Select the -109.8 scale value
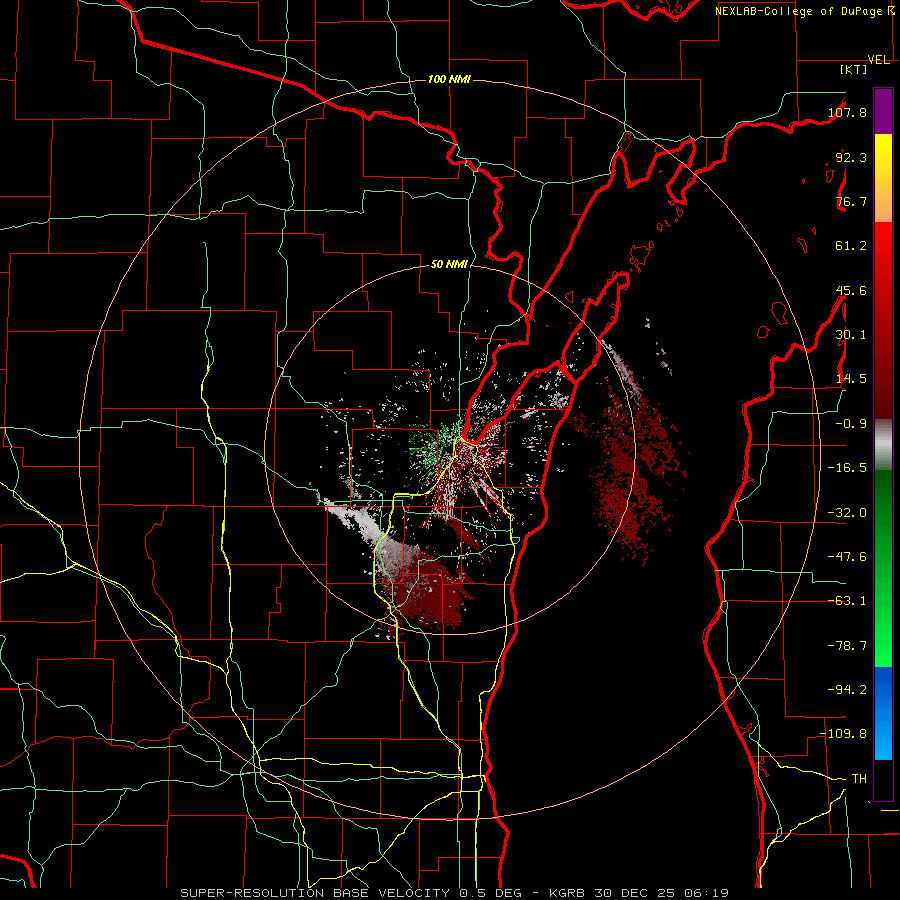900x900 pixels. click(x=844, y=734)
